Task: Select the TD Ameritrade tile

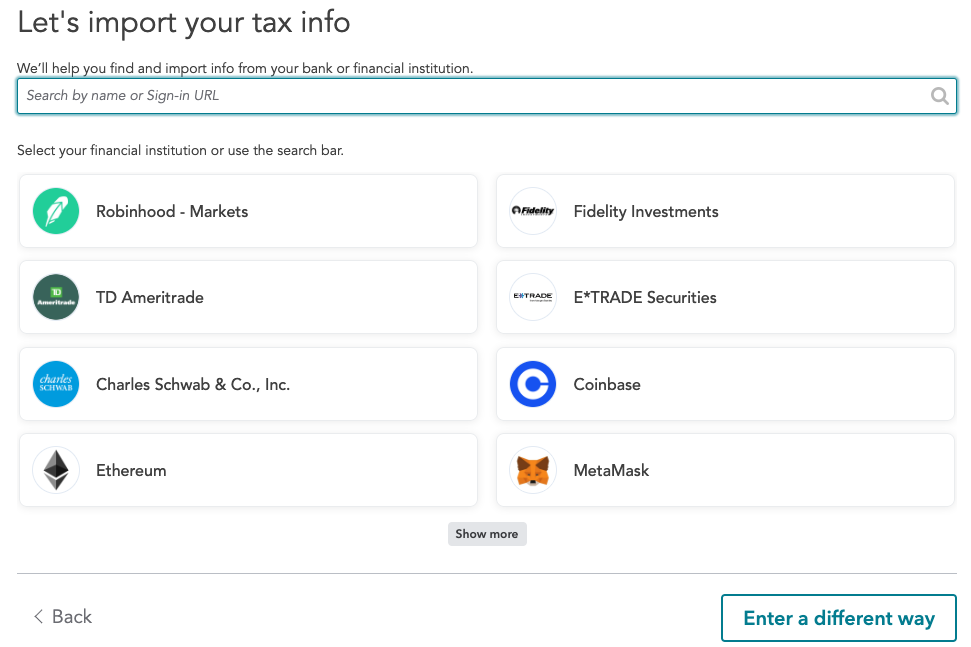Action: pyautogui.click(x=247, y=297)
